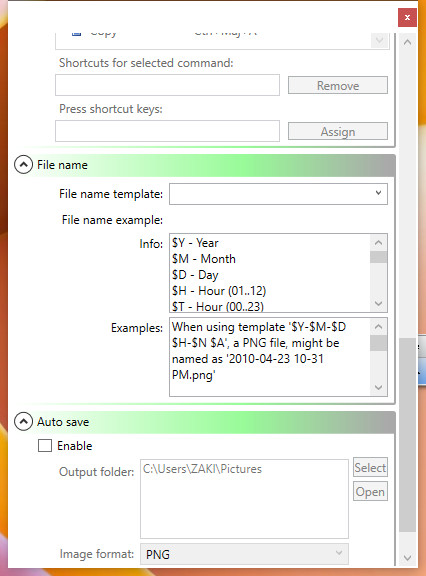The width and height of the screenshot is (426, 576).
Task: Click the Assign shortcut button
Action: pyautogui.click(x=337, y=131)
